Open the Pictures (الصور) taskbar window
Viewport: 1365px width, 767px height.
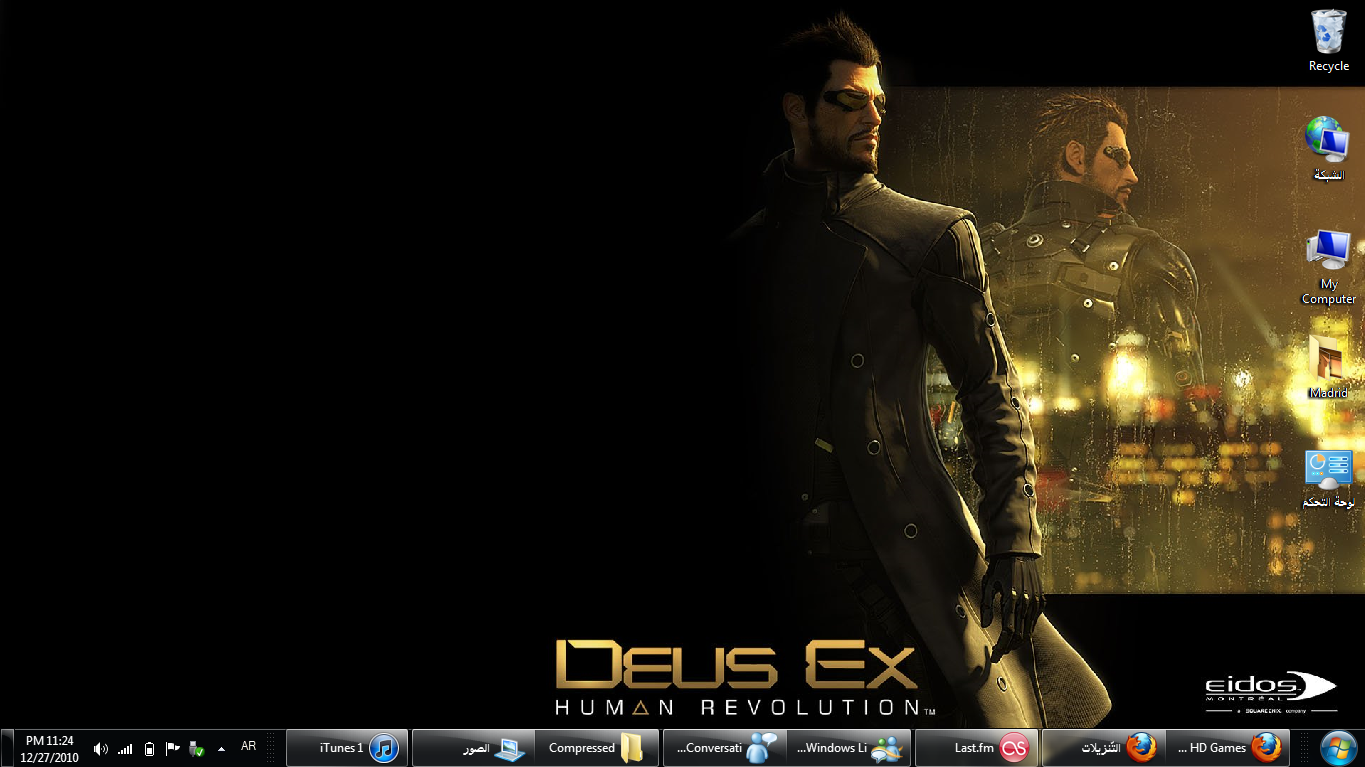[x=474, y=748]
